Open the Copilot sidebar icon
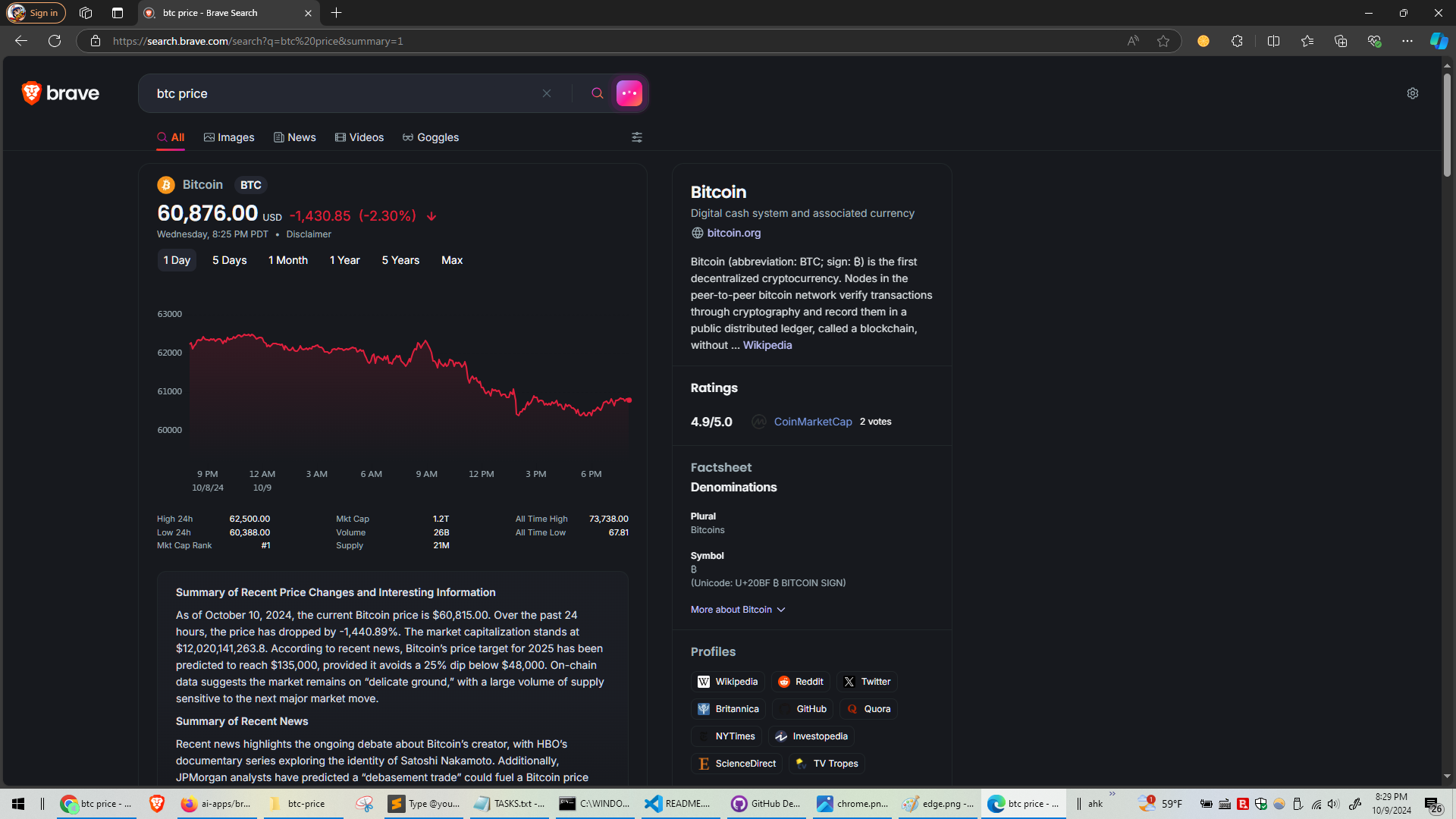This screenshot has width=1456, height=819. coord(1439,41)
